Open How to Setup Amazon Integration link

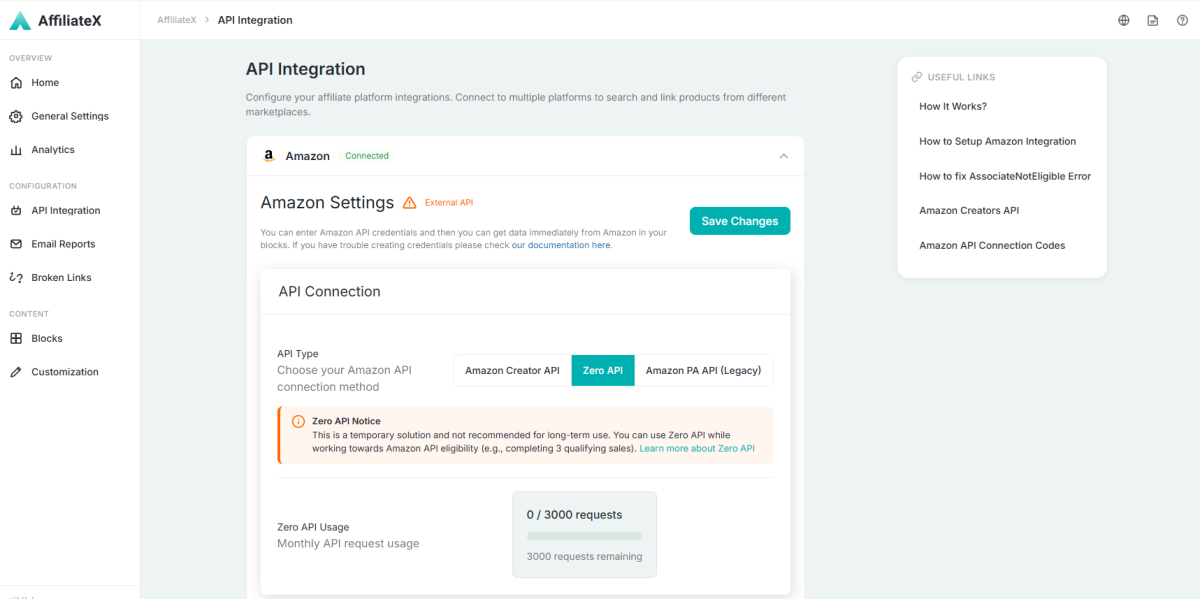tap(998, 141)
